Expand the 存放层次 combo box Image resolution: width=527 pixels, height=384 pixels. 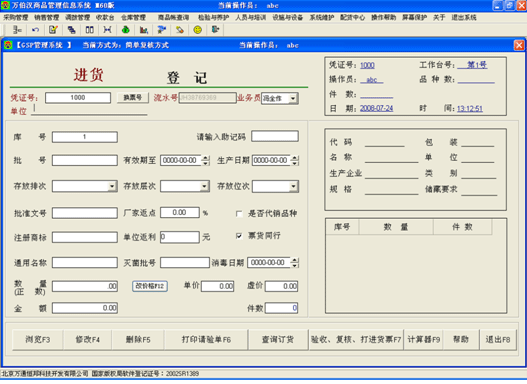pos(204,186)
